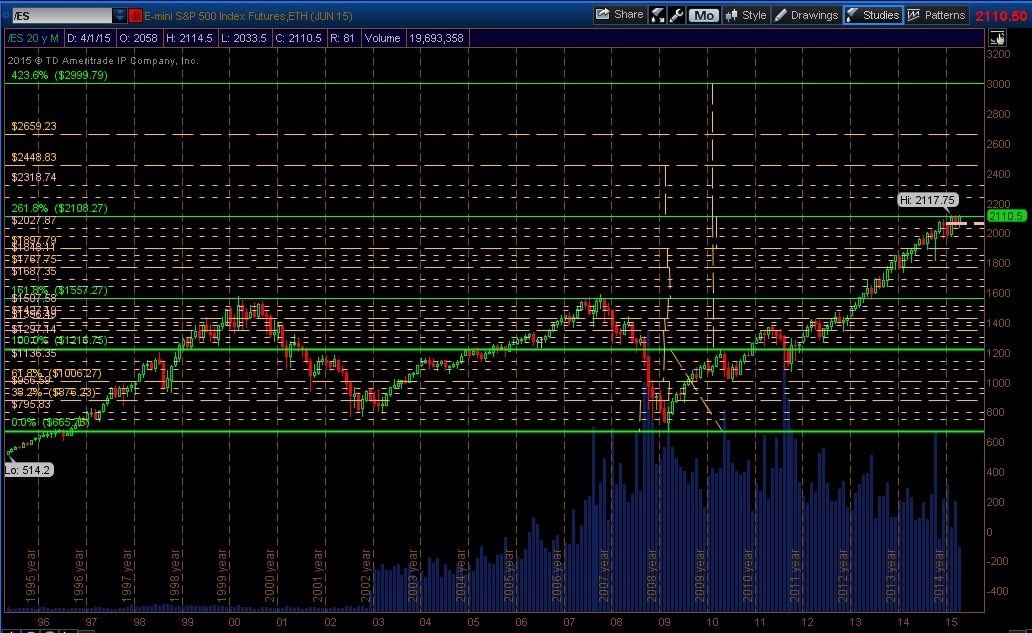1032x633 pixels.
Task: Select the $2659.23 price level label
Action: [34, 126]
